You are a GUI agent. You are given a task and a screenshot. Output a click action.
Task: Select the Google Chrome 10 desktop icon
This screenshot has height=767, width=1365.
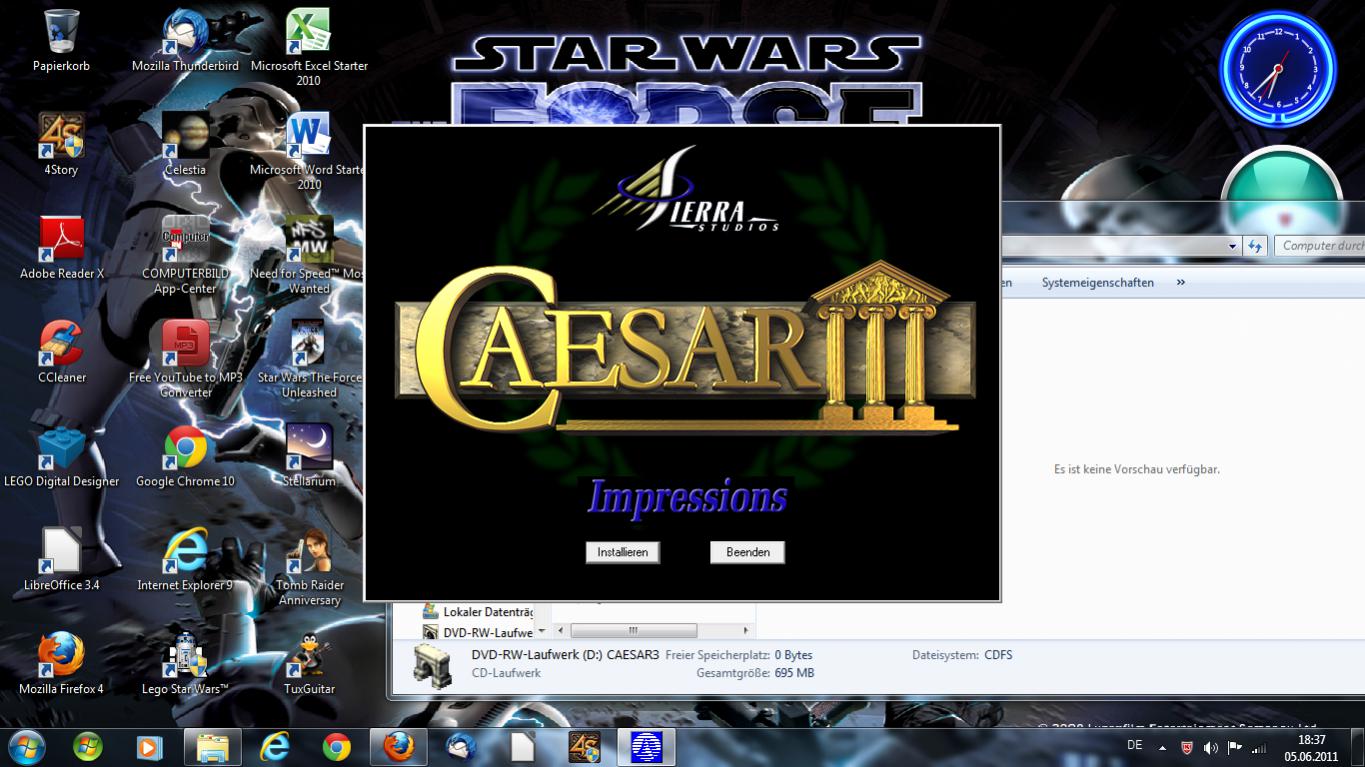185,456
